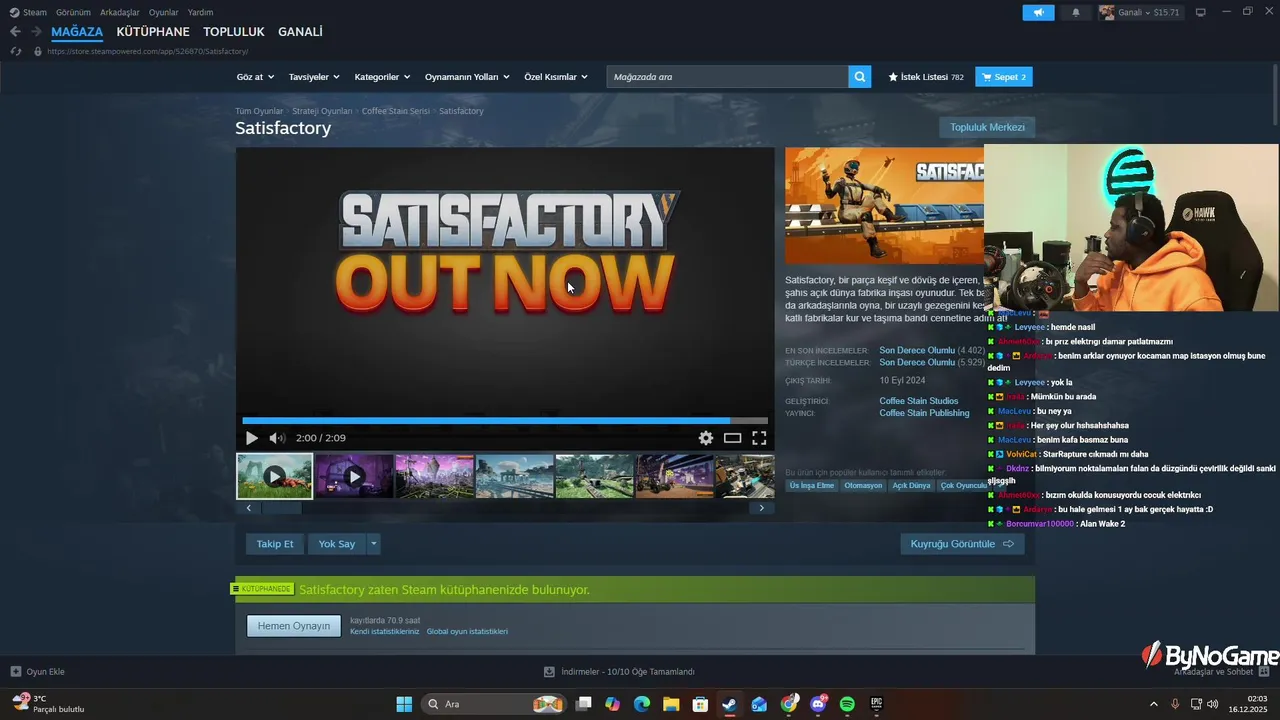Click the store search magnifier button
Screen dimensions: 1280x720
tap(860, 76)
